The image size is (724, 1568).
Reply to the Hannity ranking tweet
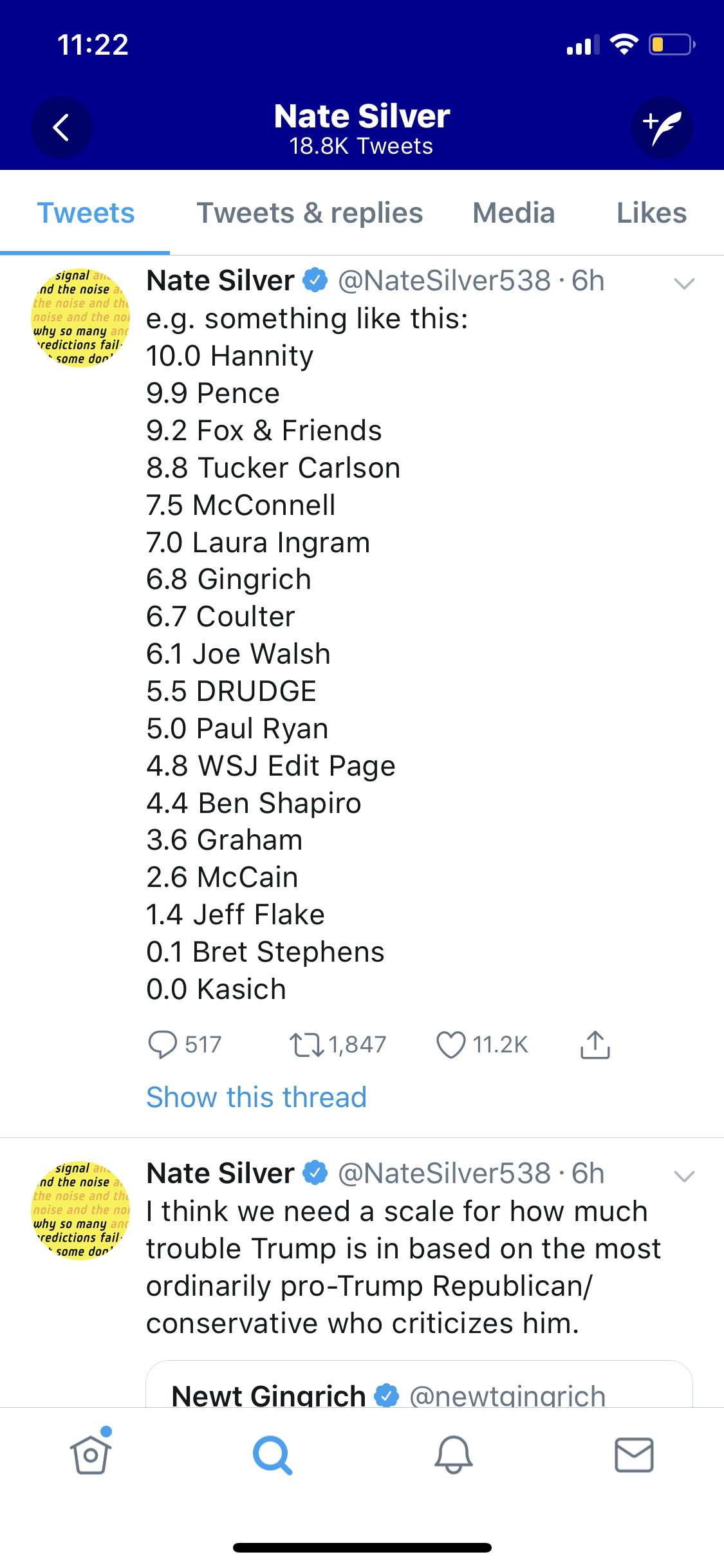click(162, 1044)
